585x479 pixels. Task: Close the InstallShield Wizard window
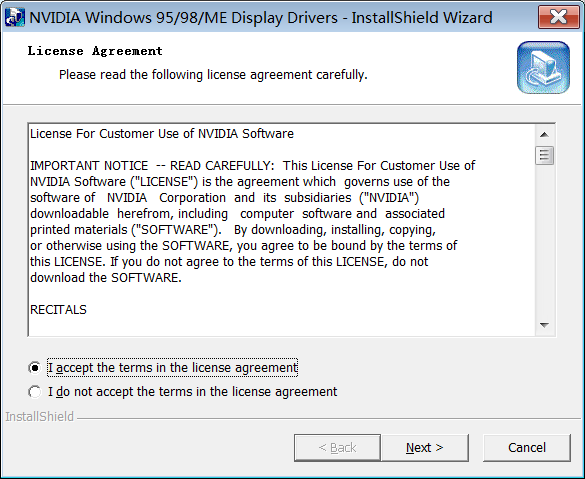pyautogui.click(x=559, y=17)
